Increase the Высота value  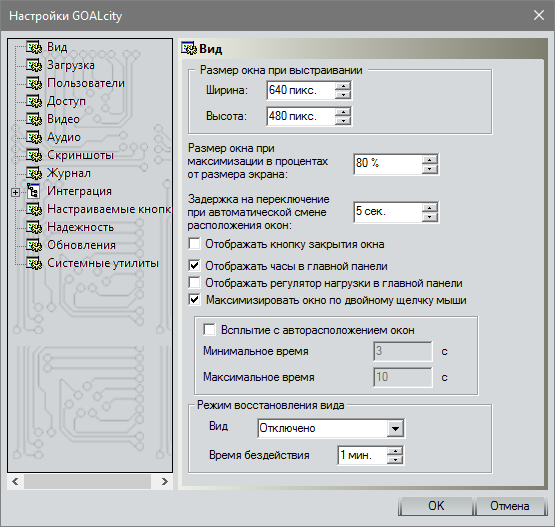pyautogui.click(x=343, y=112)
